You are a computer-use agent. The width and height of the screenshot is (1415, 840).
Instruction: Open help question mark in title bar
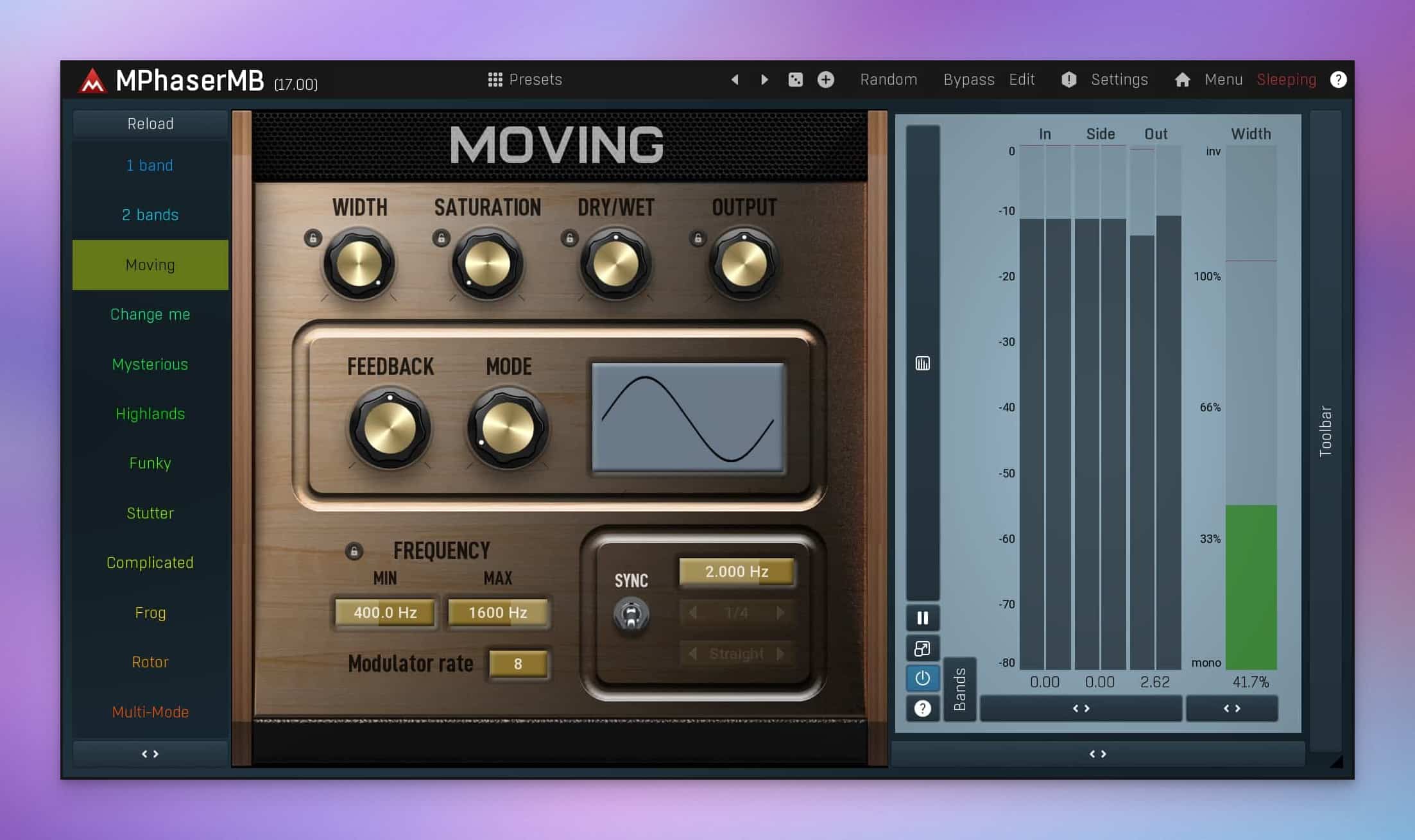tap(1338, 80)
